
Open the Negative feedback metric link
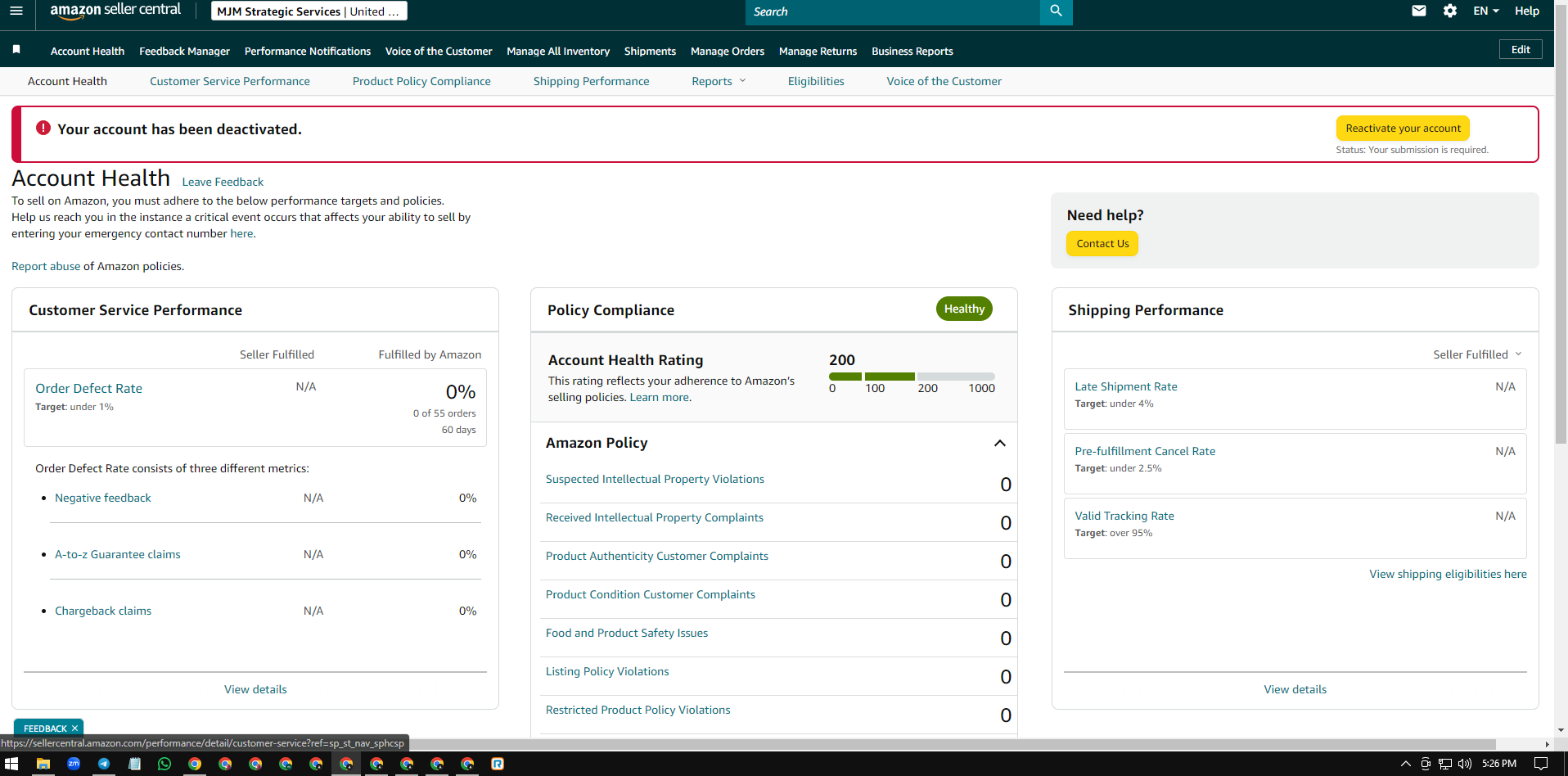pyautogui.click(x=103, y=498)
